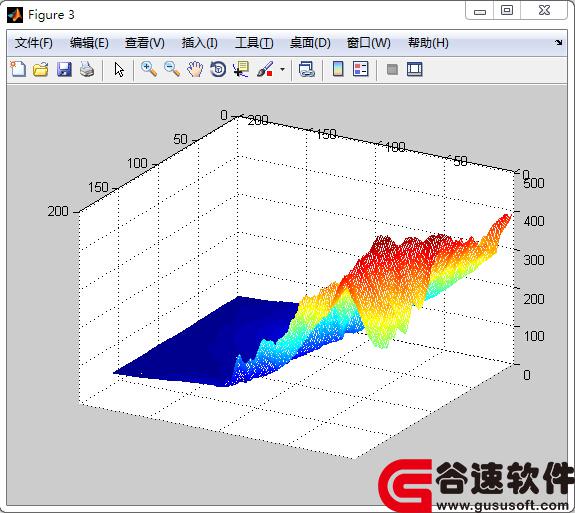Activate the Zoom In magnifier

tap(149, 69)
